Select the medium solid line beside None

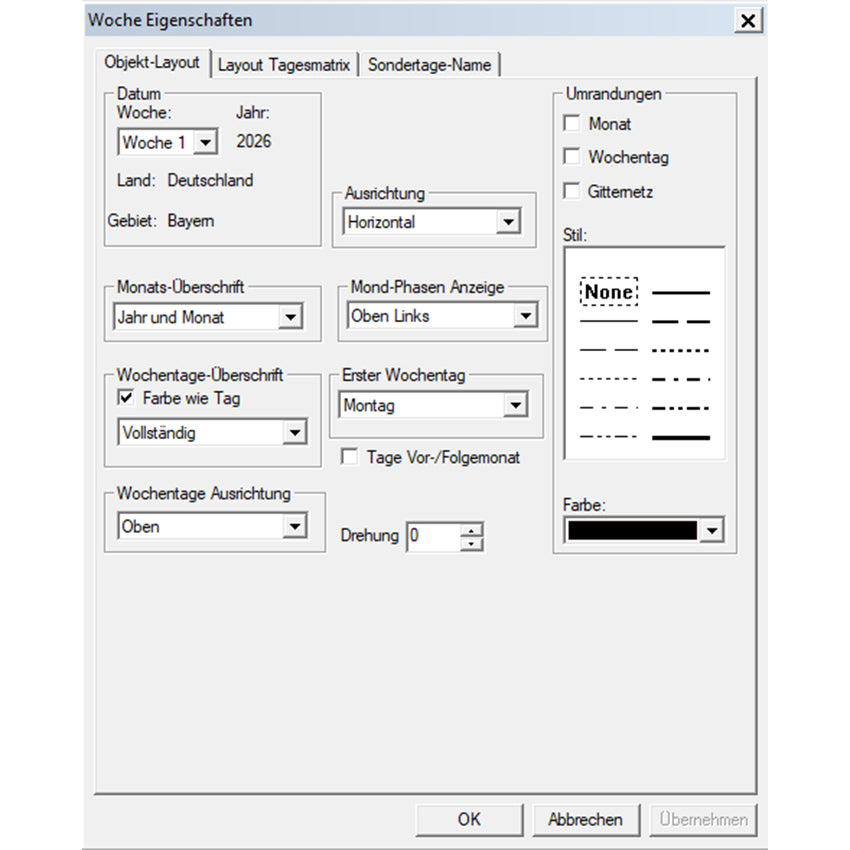680,293
